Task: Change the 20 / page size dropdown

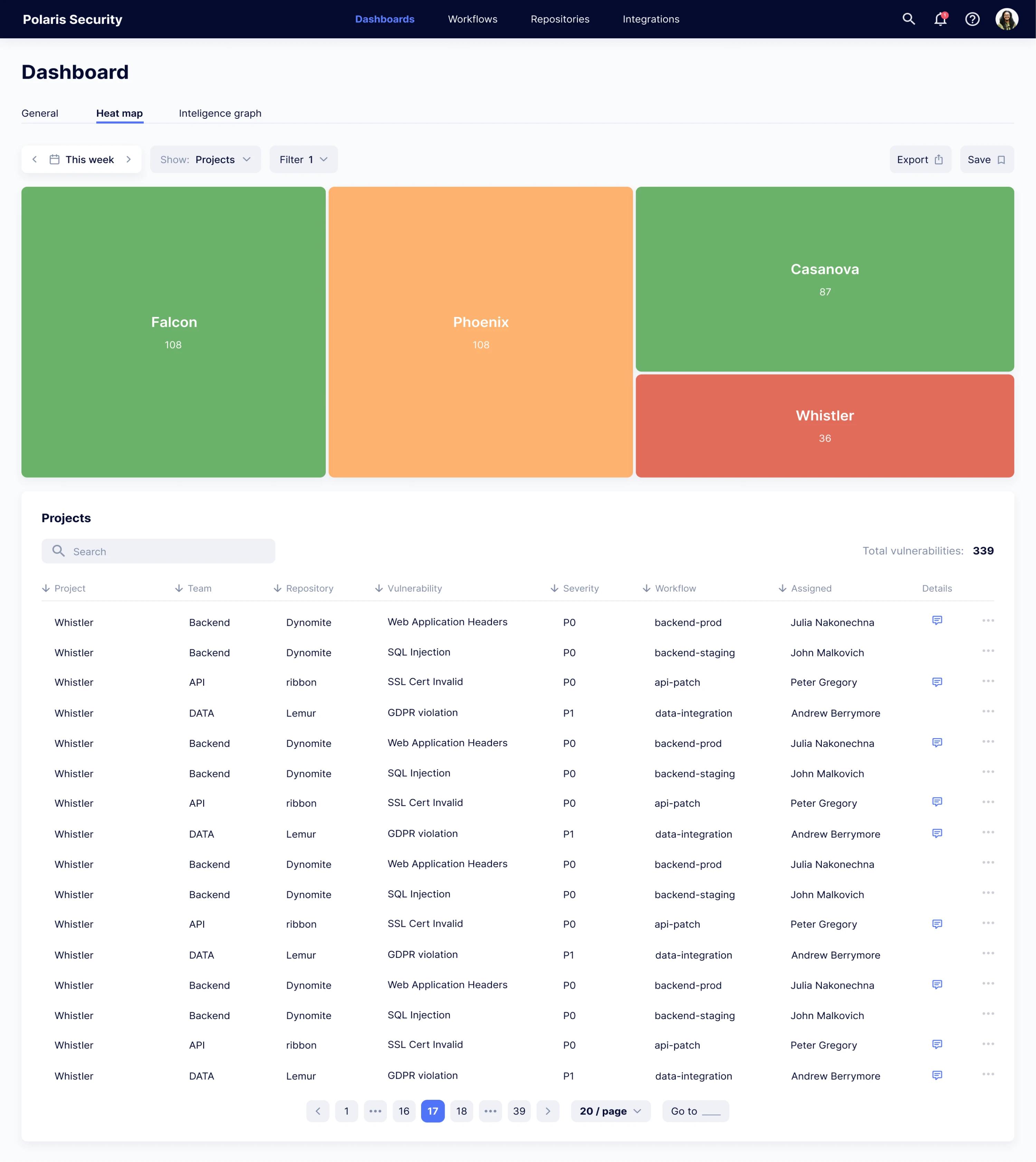Action: pos(610,1111)
